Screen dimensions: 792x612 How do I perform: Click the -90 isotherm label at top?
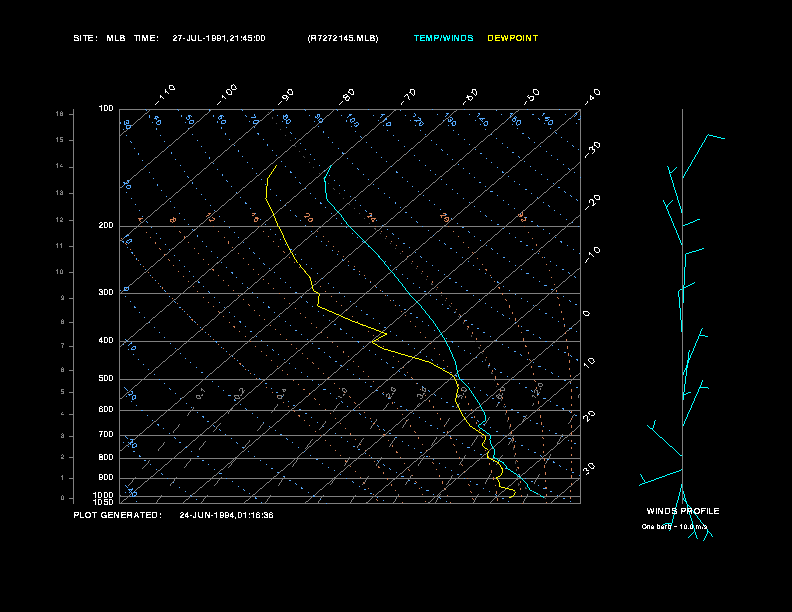tap(286, 97)
